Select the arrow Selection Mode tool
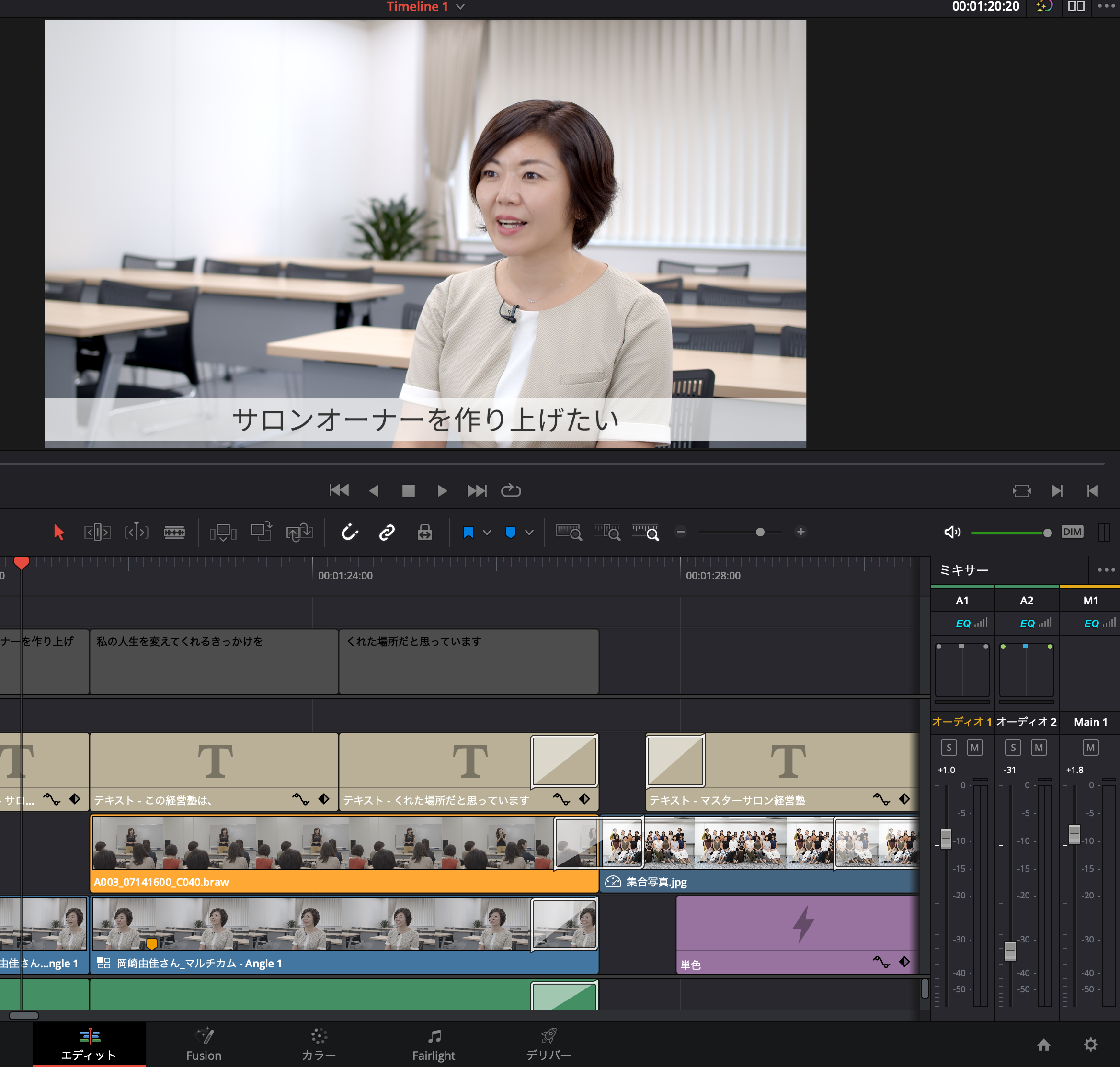 [x=58, y=533]
